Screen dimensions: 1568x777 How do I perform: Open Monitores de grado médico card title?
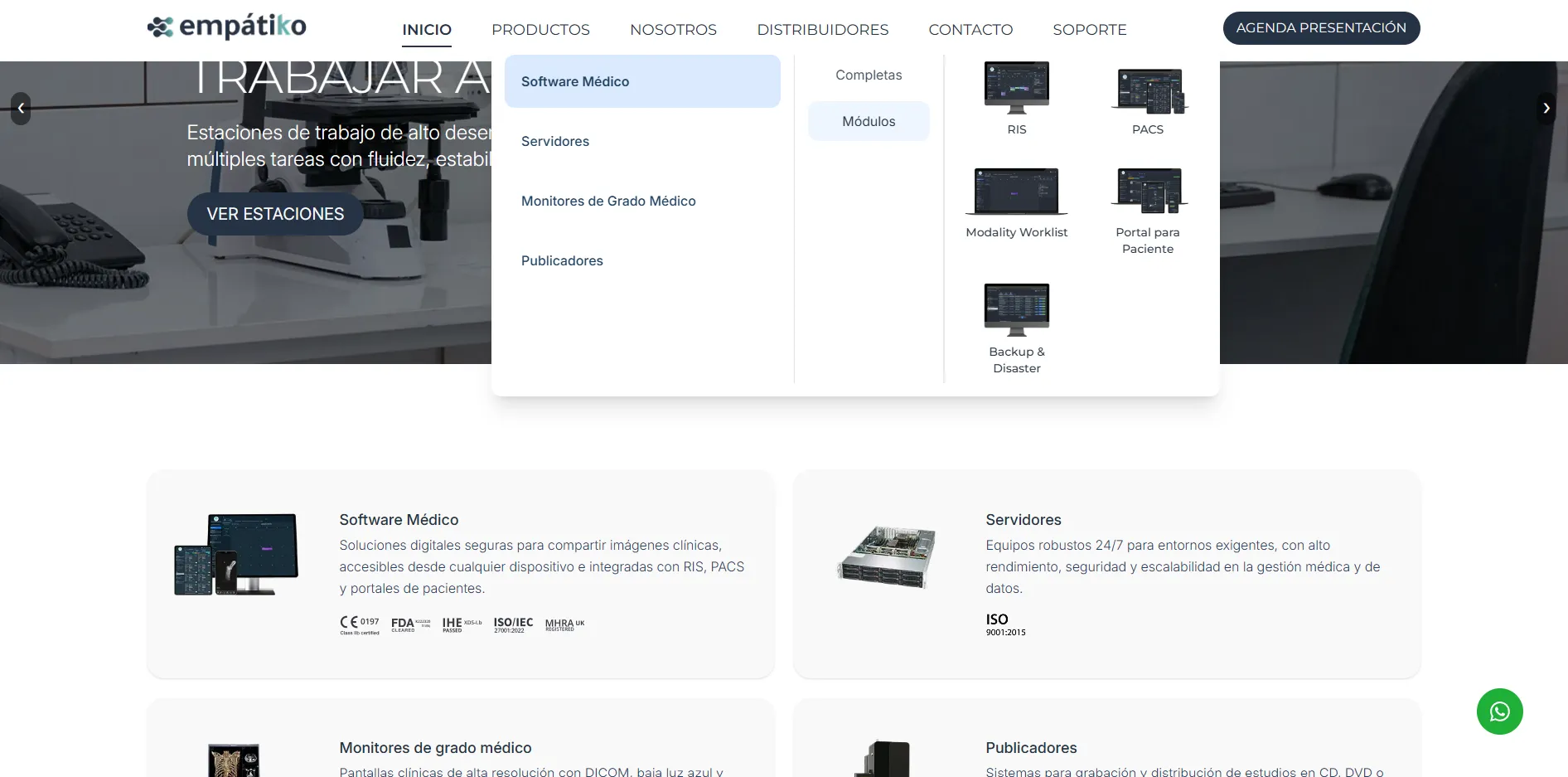coord(435,748)
